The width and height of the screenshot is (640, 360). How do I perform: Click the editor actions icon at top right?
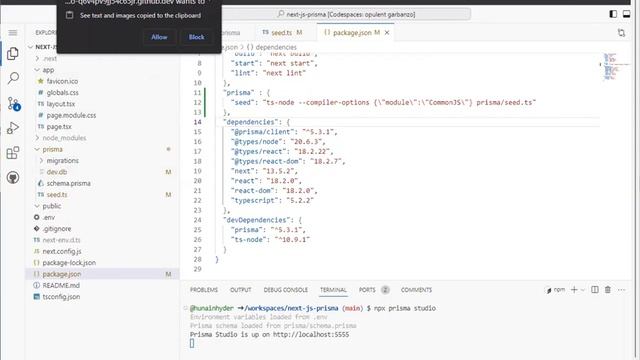coord(621,33)
